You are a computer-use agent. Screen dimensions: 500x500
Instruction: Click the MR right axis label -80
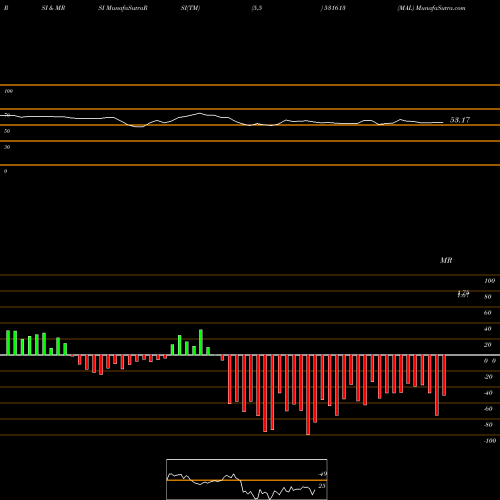[488, 425]
